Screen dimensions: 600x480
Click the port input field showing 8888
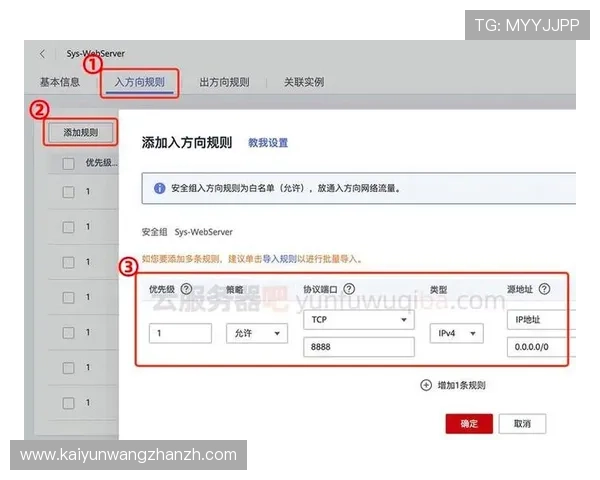coord(359,347)
